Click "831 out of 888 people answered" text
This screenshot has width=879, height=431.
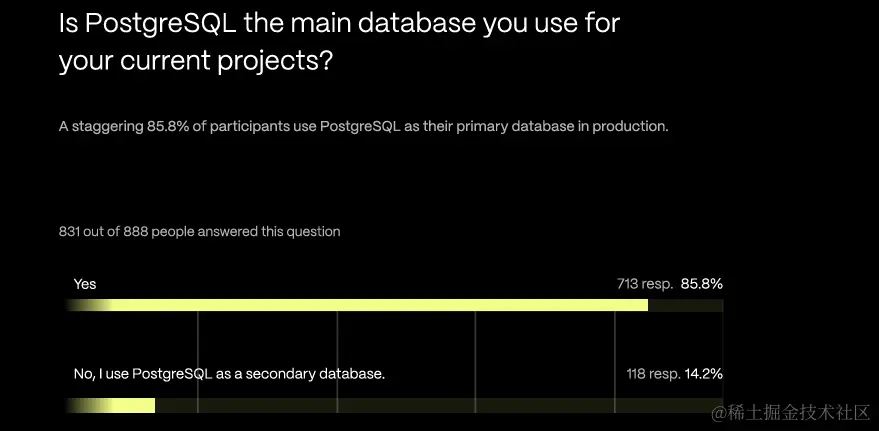(x=200, y=231)
